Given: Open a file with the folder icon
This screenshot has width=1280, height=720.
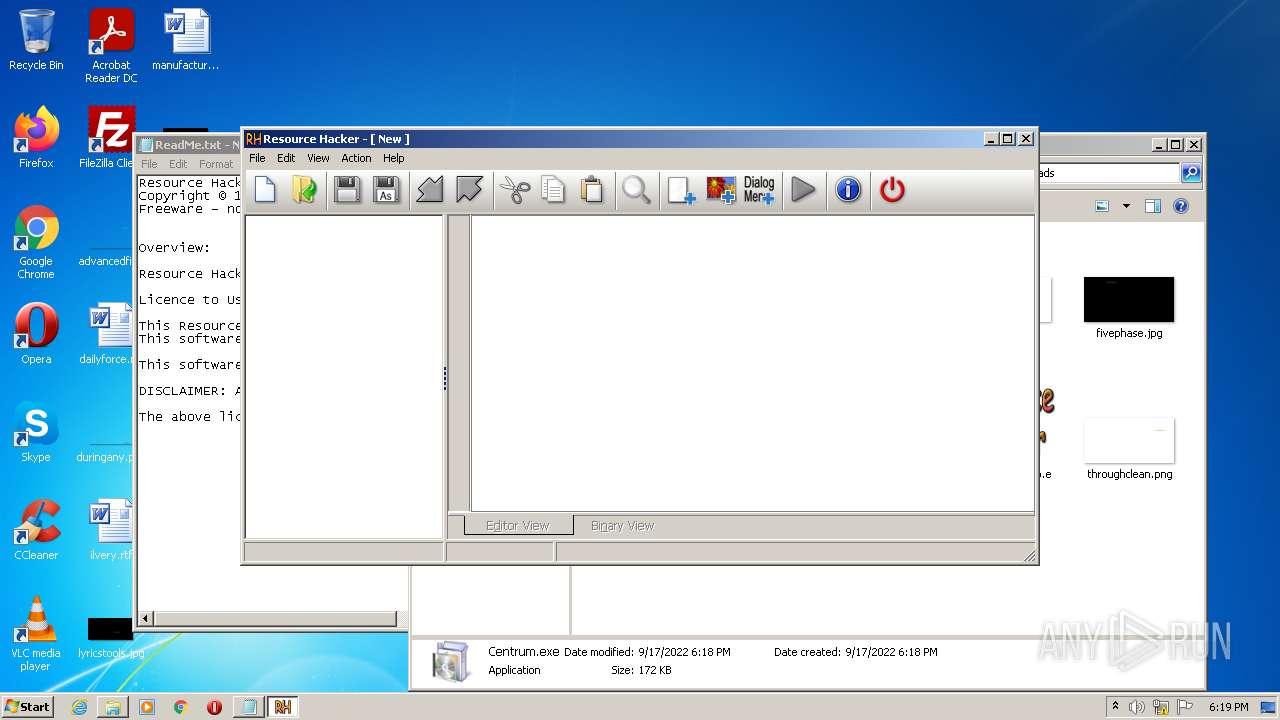Looking at the screenshot, I should [x=305, y=189].
